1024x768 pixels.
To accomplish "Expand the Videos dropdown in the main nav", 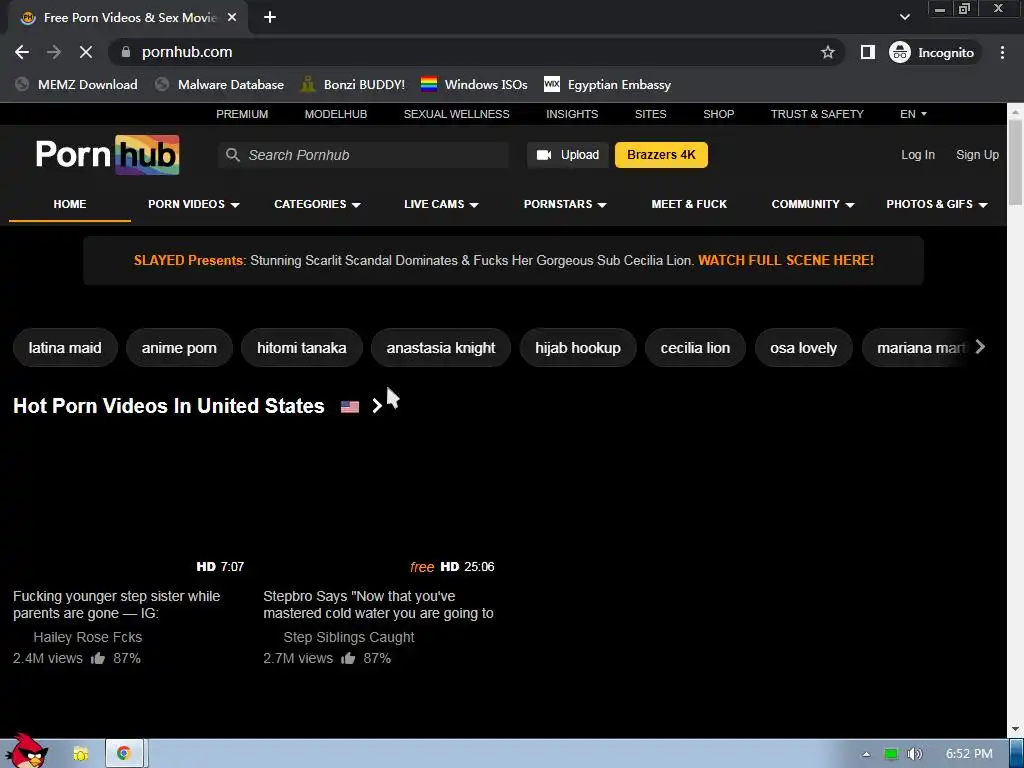I will (x=193, y=204).
